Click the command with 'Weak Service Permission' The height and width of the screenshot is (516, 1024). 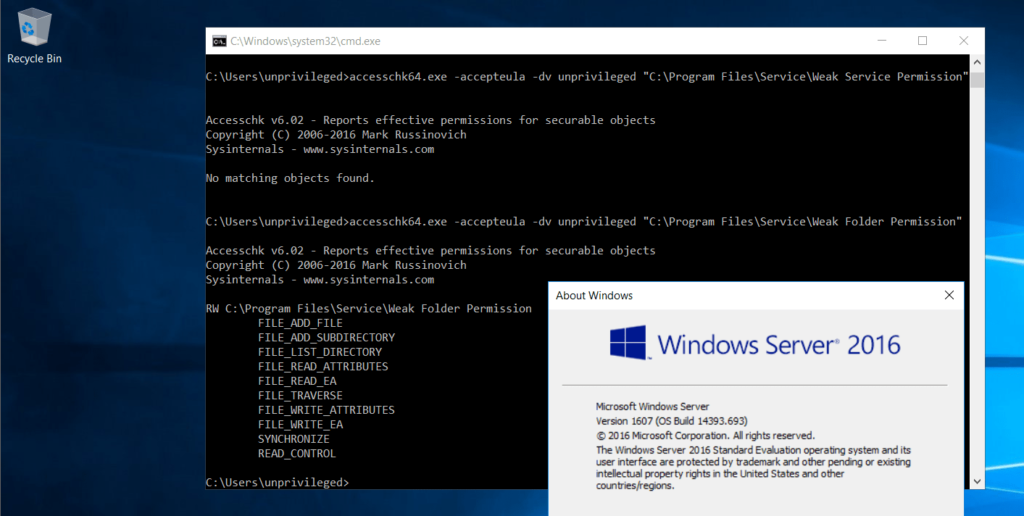pyautogui.click(x=587, y=76)
